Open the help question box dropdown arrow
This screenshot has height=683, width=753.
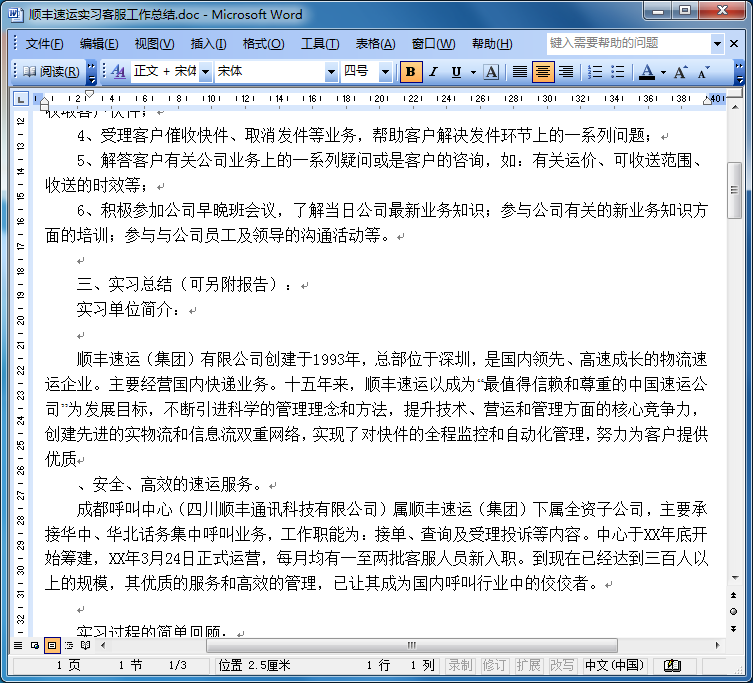coord(717,44)
